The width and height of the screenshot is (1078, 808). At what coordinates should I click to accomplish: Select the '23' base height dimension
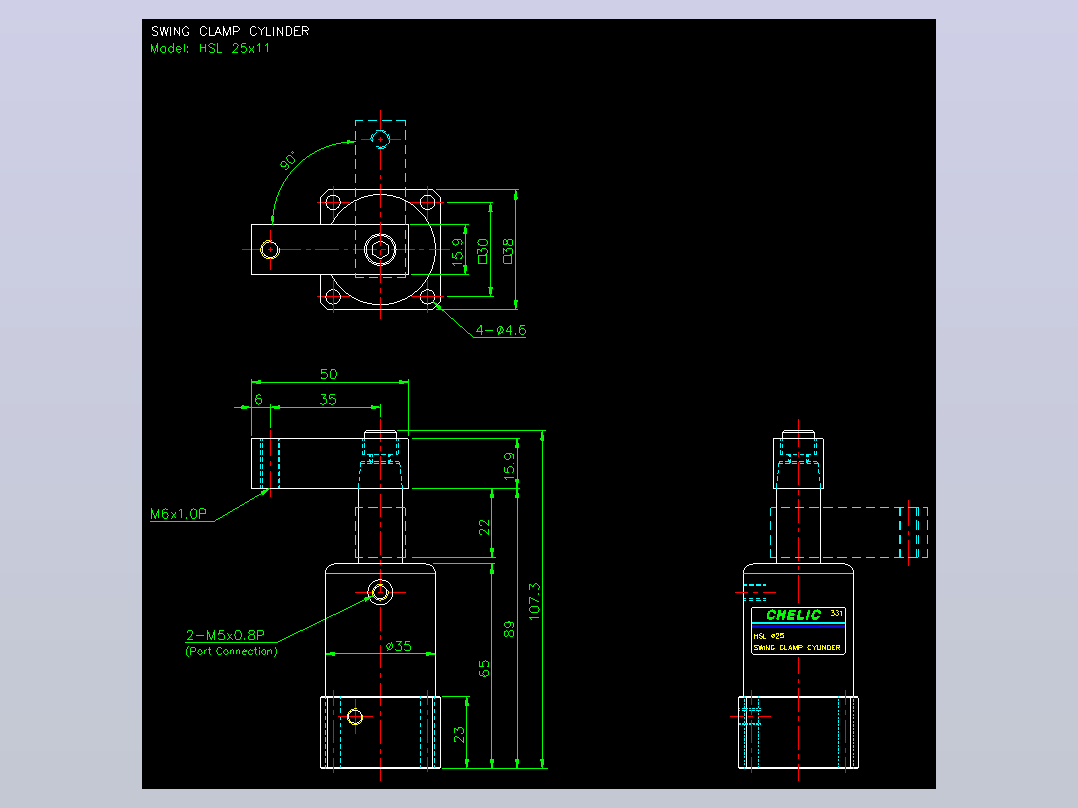click(459, 735)
